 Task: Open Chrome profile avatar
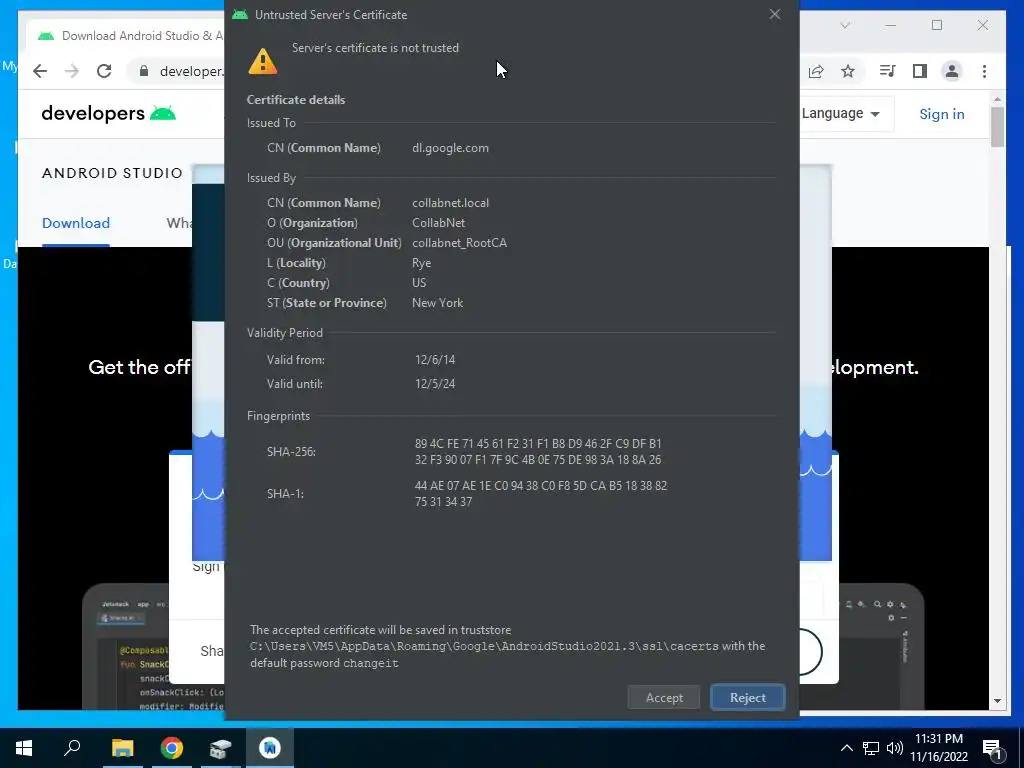952,71
